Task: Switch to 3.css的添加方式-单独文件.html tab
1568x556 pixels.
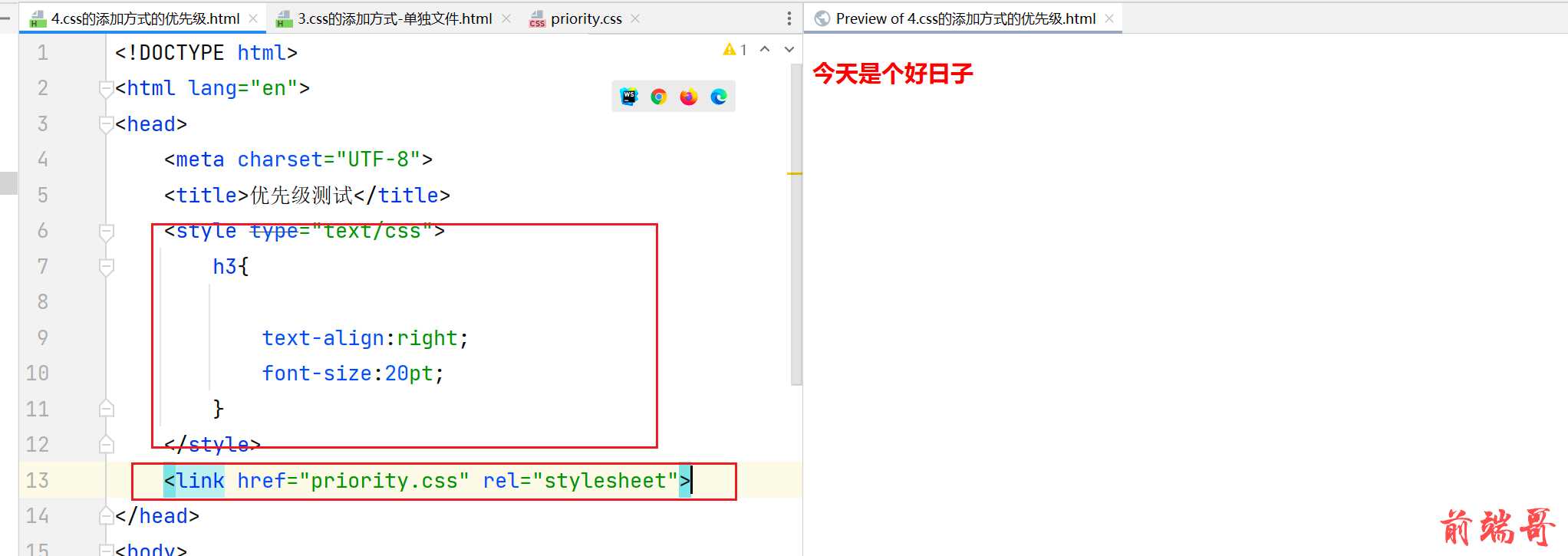Action: click(x=394, y=18)
